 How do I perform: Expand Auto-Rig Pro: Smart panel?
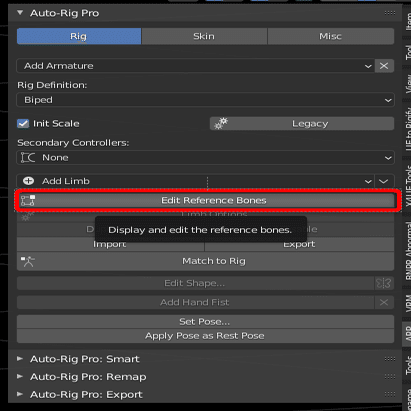[20, 359]
